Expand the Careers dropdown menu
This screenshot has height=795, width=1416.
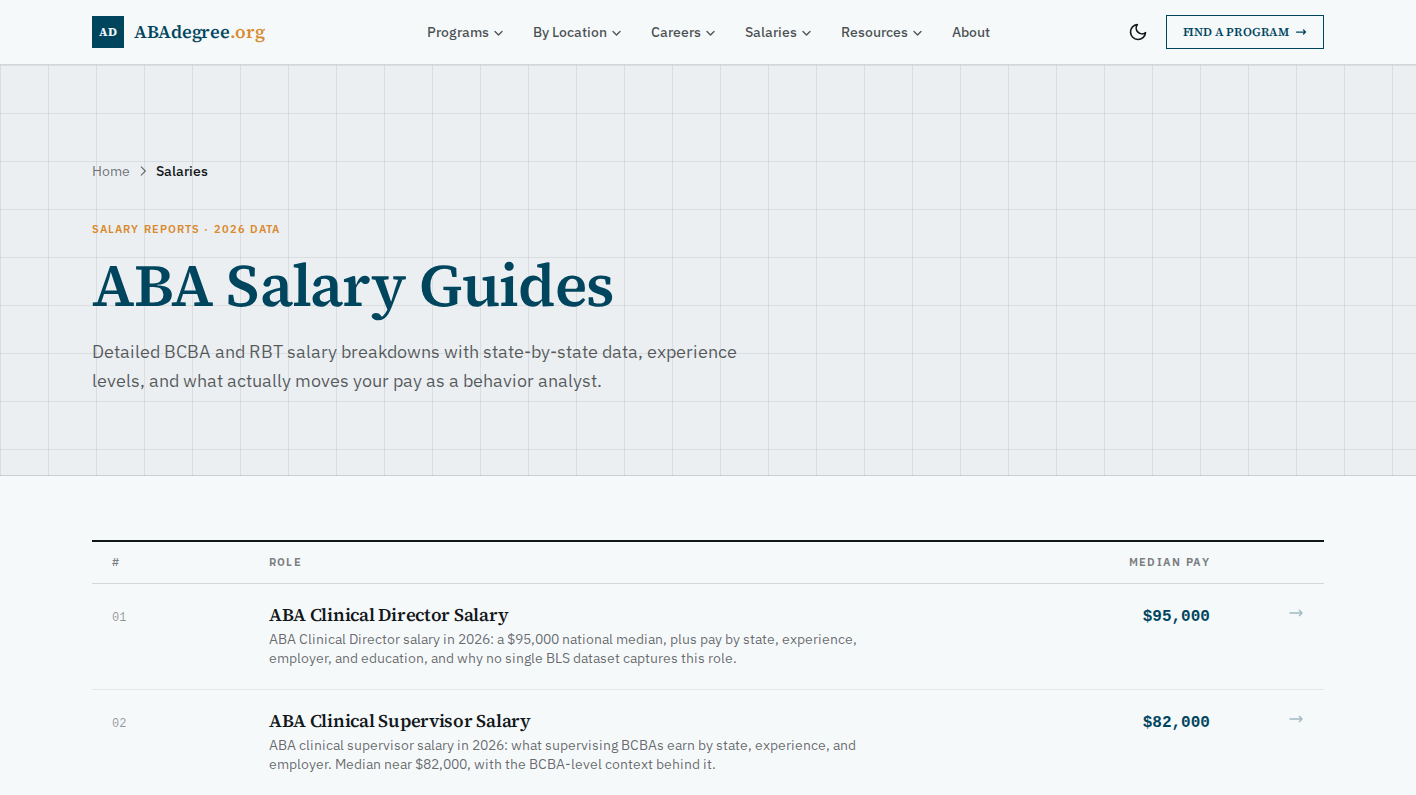coord(683,32)
